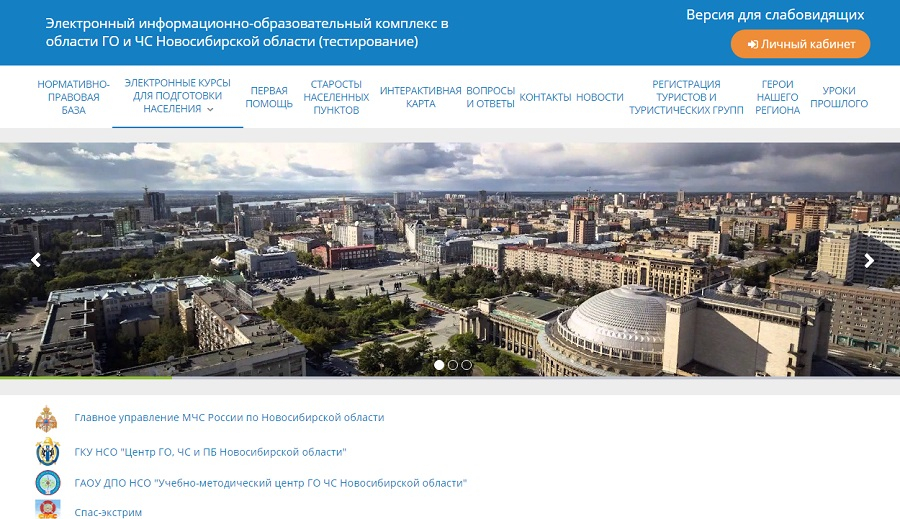Screen dimensions: 900x519
Task: Click the ГАОУ ДПО НСО training center emblem
Action: pyautogui.click(x=47, y=483)
